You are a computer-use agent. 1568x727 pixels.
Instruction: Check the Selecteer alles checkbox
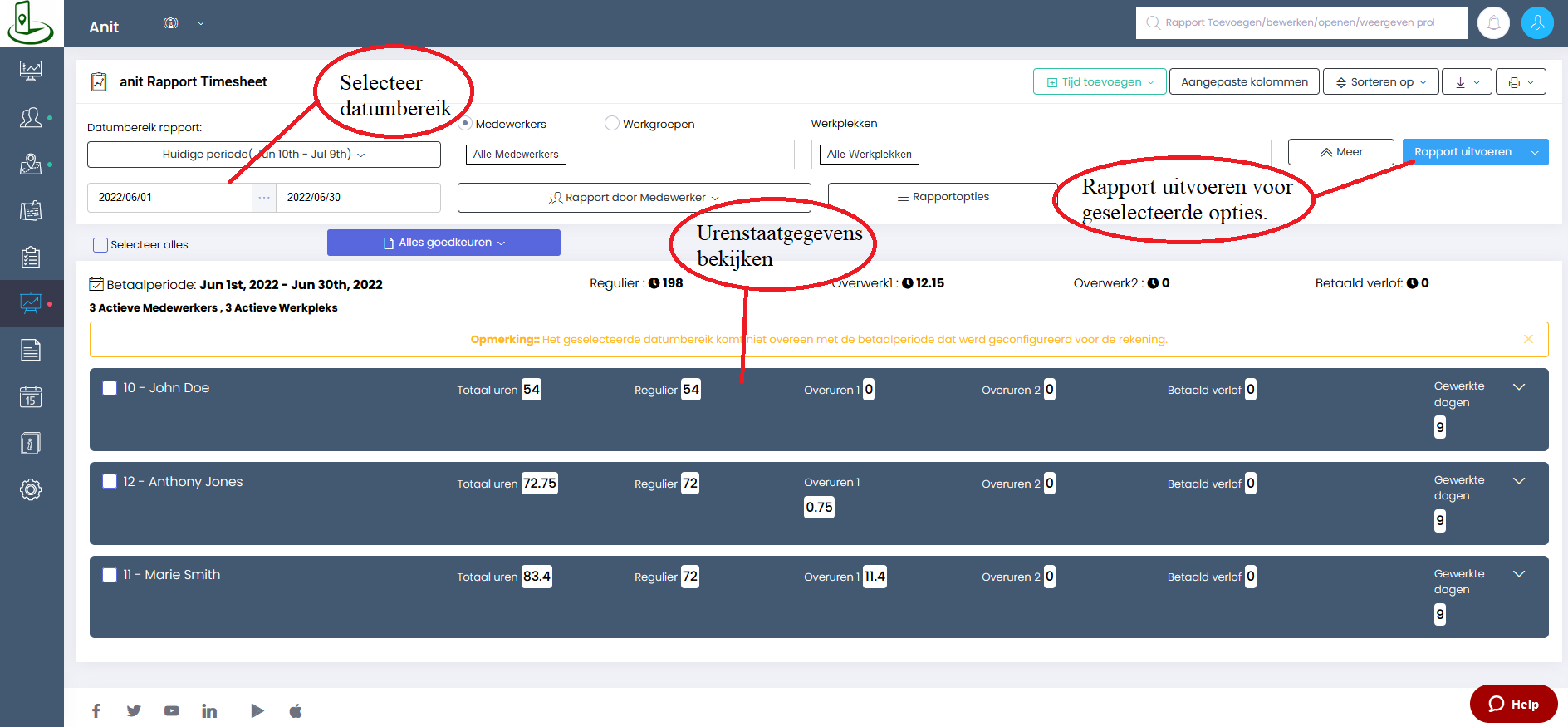click(x=100, y=245)
